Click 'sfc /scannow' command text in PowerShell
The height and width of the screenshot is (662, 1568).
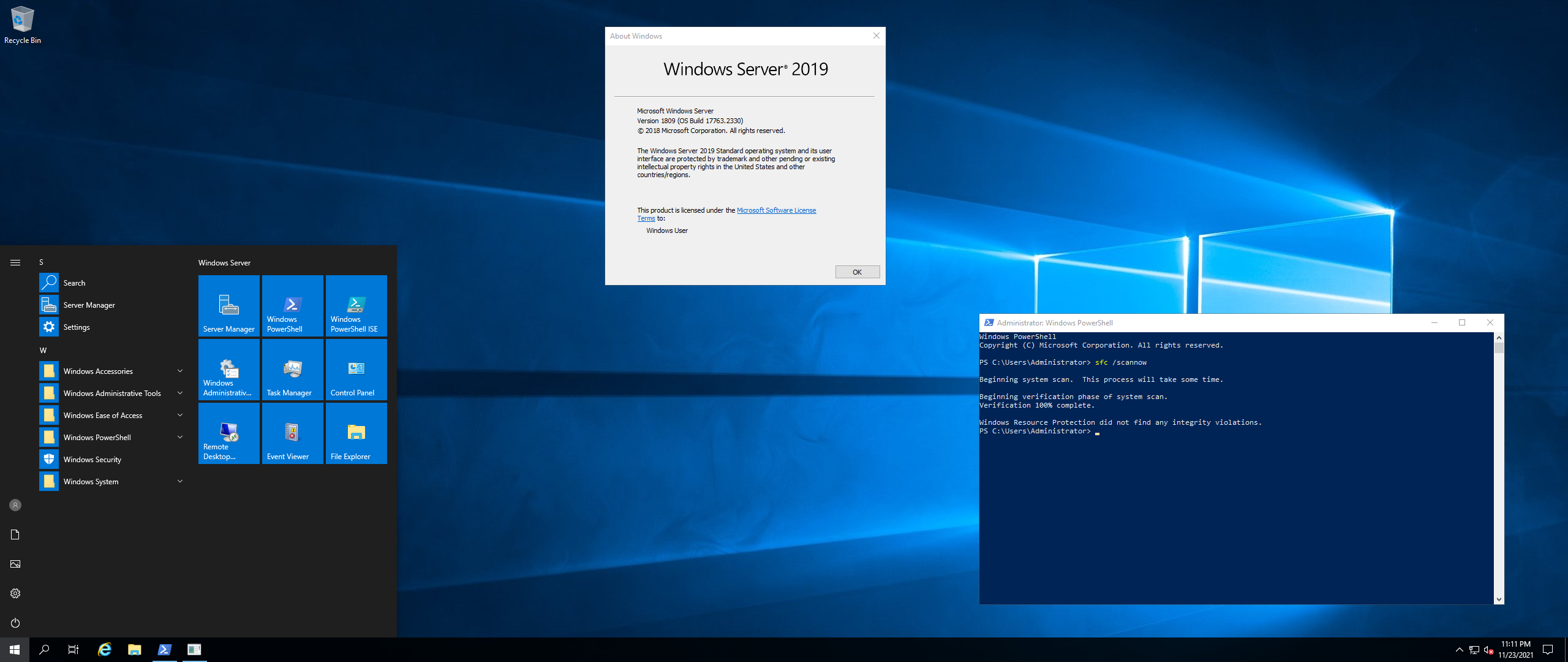pyautogui.click(x=1121, y=363)
